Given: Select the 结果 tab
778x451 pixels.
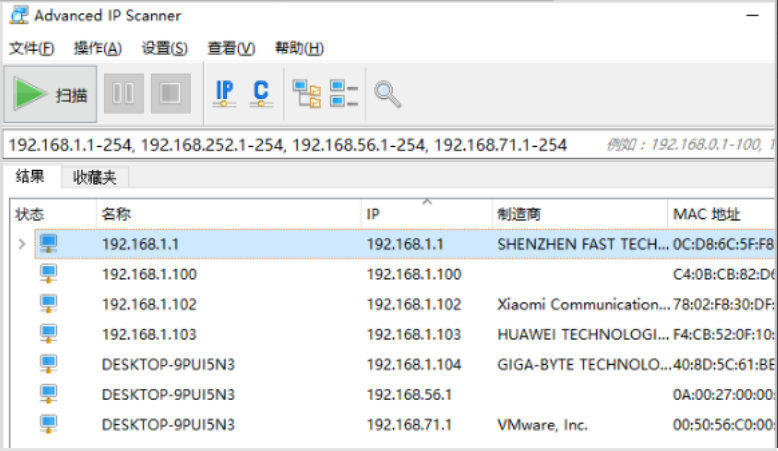Looking at the screenshot, I should coord(31,177).
